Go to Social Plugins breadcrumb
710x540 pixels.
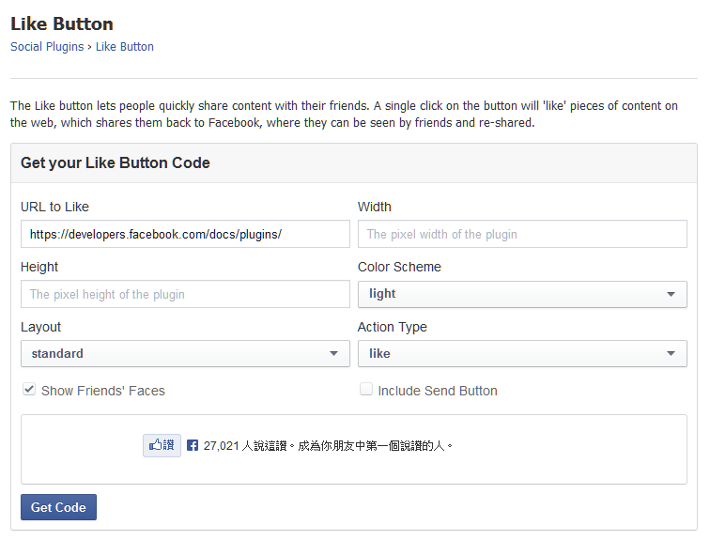(x=47, y=47)
